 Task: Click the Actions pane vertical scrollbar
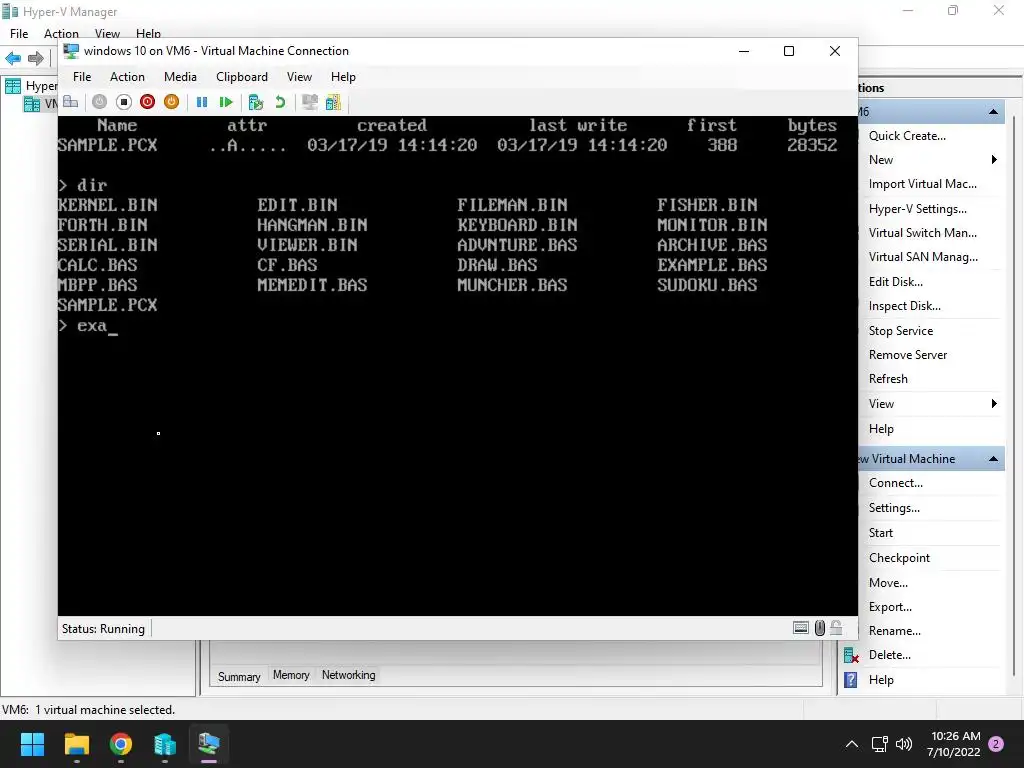[x=1014, y=398]
